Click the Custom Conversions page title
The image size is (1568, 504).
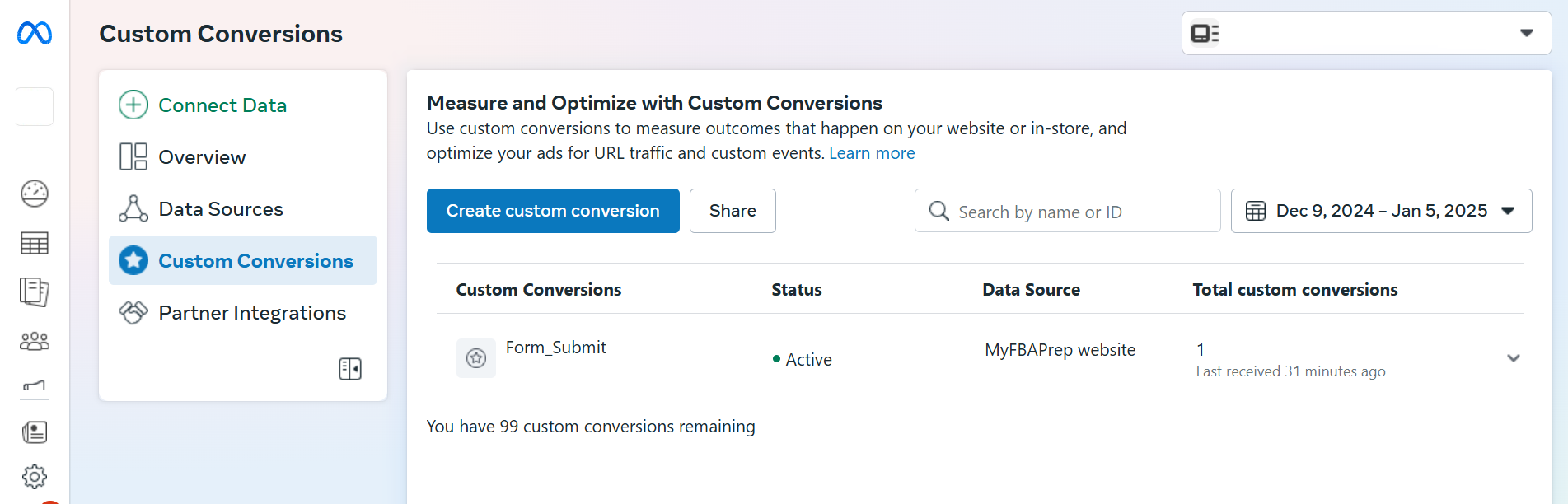pyautogui.click(x=221, y=34)
